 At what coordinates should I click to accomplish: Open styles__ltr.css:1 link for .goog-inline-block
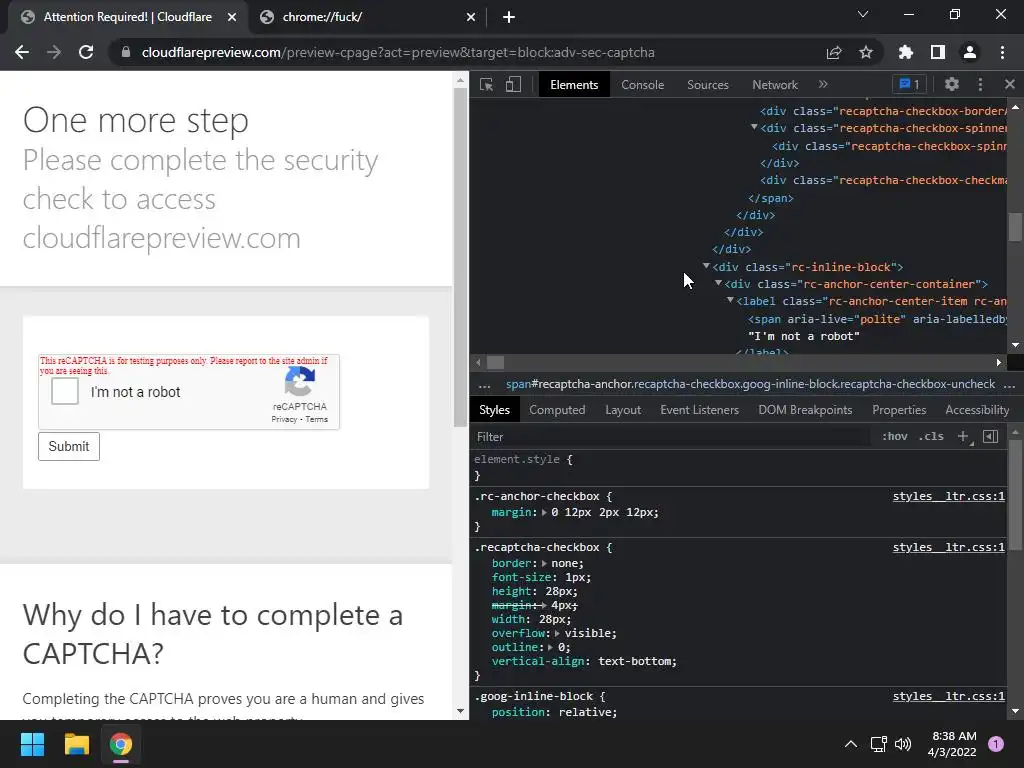click(x=948, y=696)
